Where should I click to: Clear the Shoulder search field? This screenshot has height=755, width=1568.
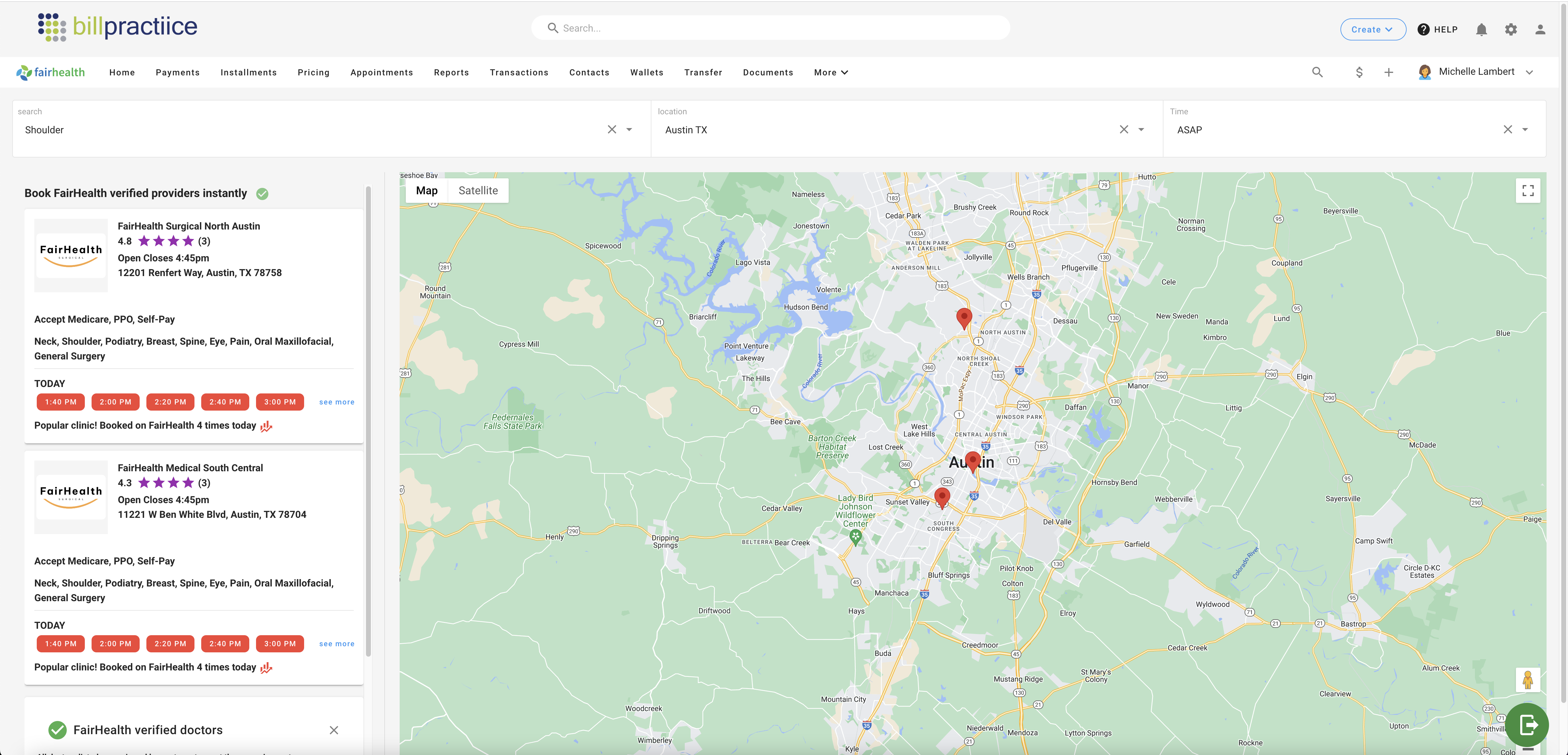coord(612,130)
